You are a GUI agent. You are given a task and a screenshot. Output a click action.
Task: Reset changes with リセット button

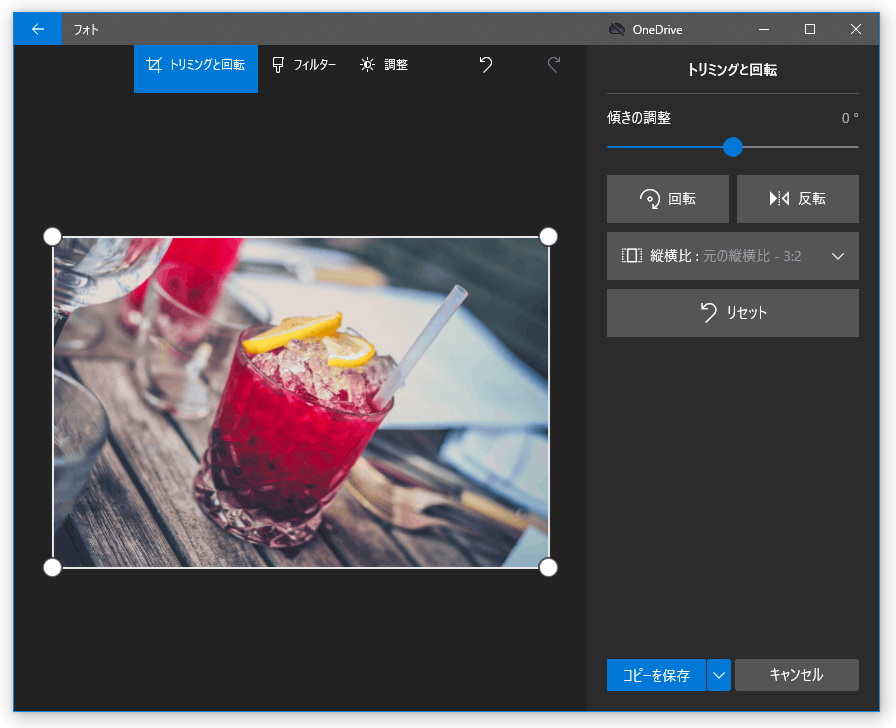[733, 313]
